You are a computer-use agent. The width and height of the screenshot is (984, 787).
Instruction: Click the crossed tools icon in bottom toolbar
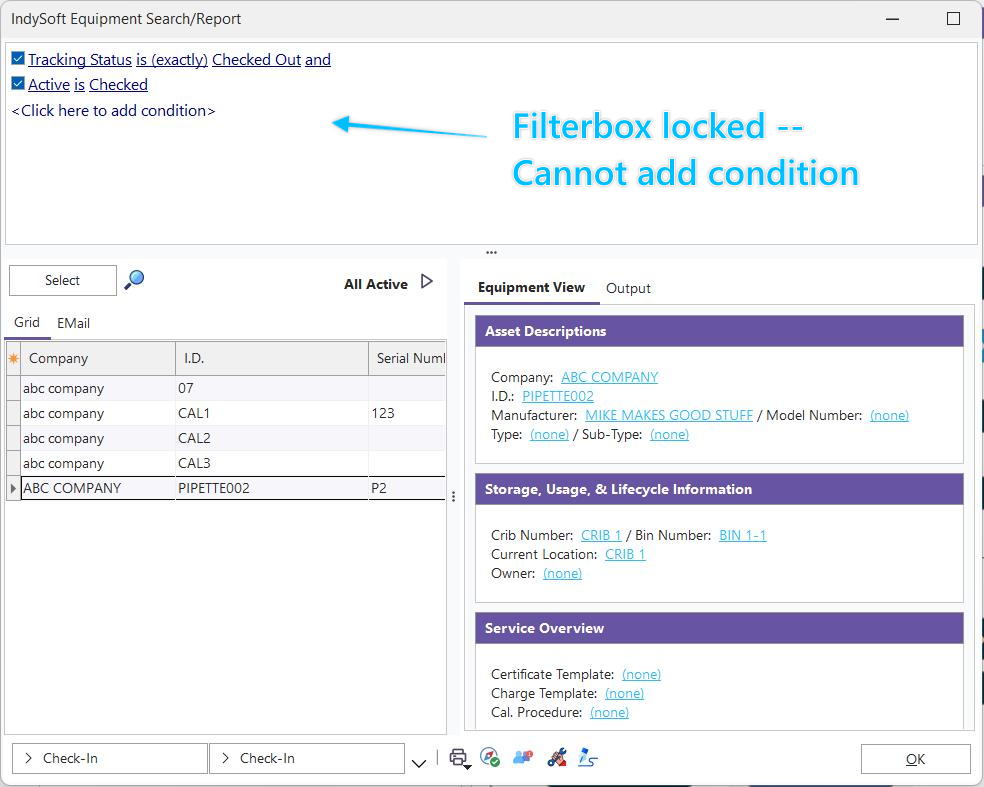(557, 758)
